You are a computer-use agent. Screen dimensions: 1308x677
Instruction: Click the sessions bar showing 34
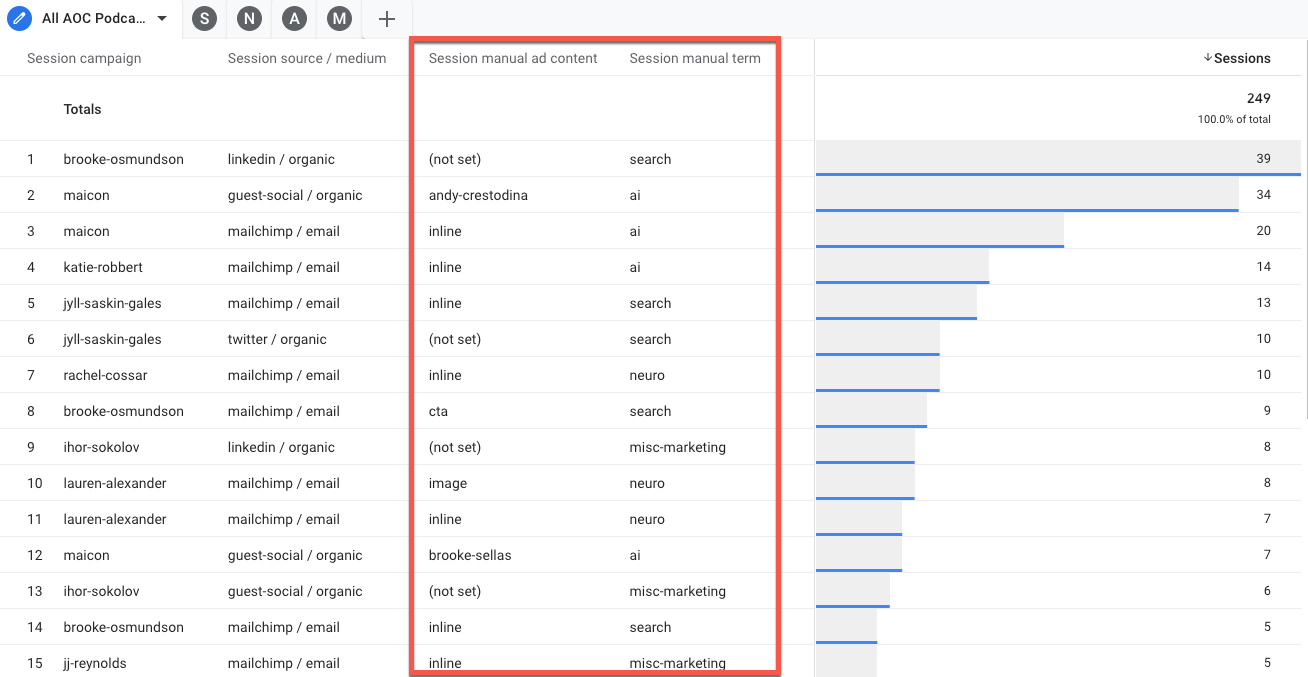(1027, 194)
